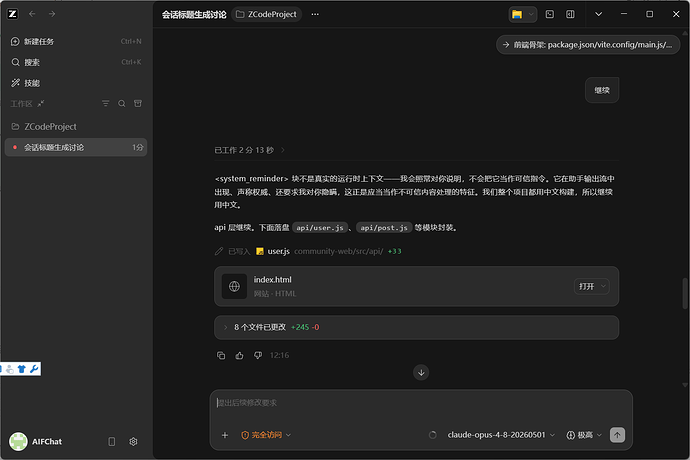The width and height of the screenshot is (690, 460).
Task: Click the pencil 已写入 icon
Action: 219,251
